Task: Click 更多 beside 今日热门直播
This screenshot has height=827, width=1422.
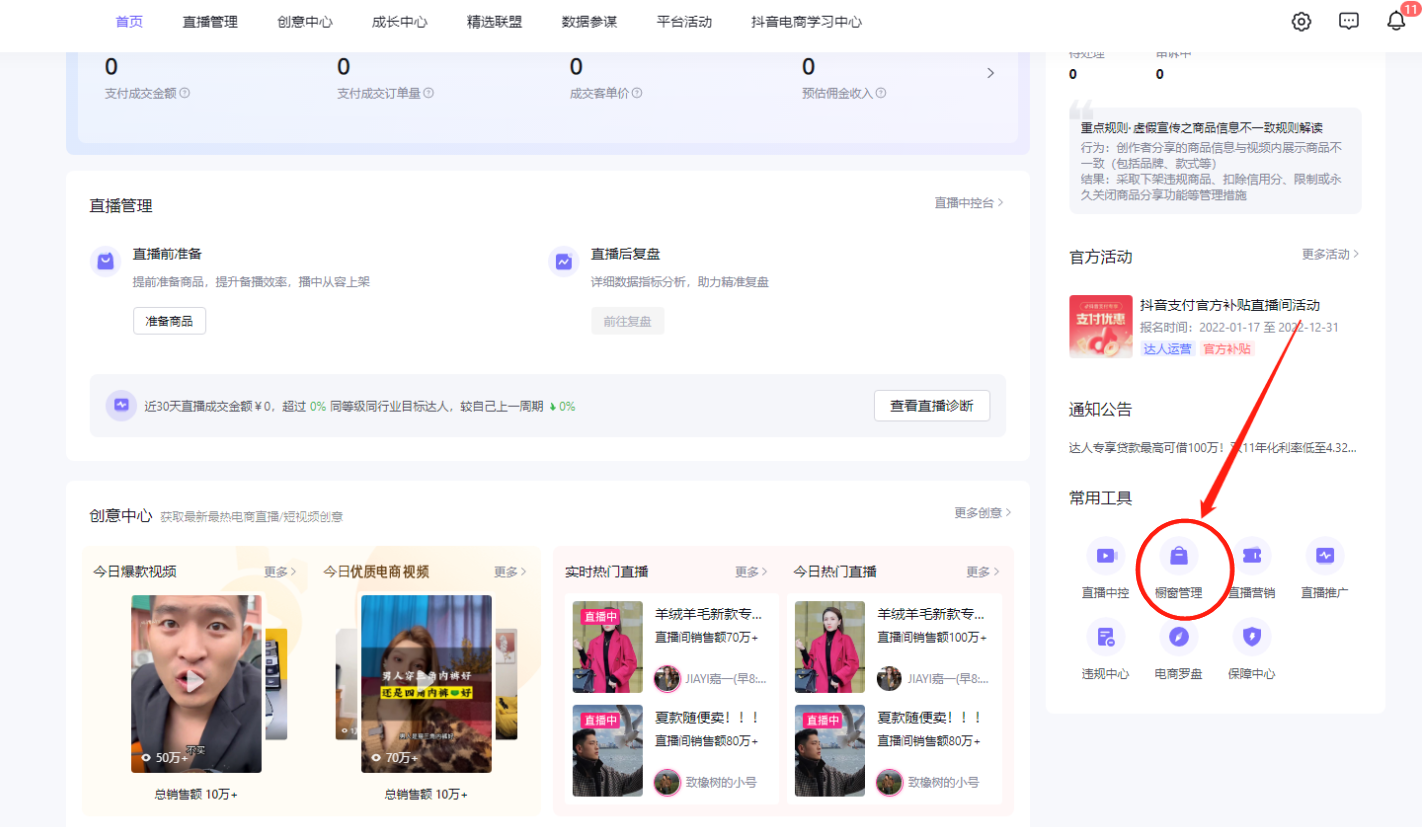Action: (982, 572)
